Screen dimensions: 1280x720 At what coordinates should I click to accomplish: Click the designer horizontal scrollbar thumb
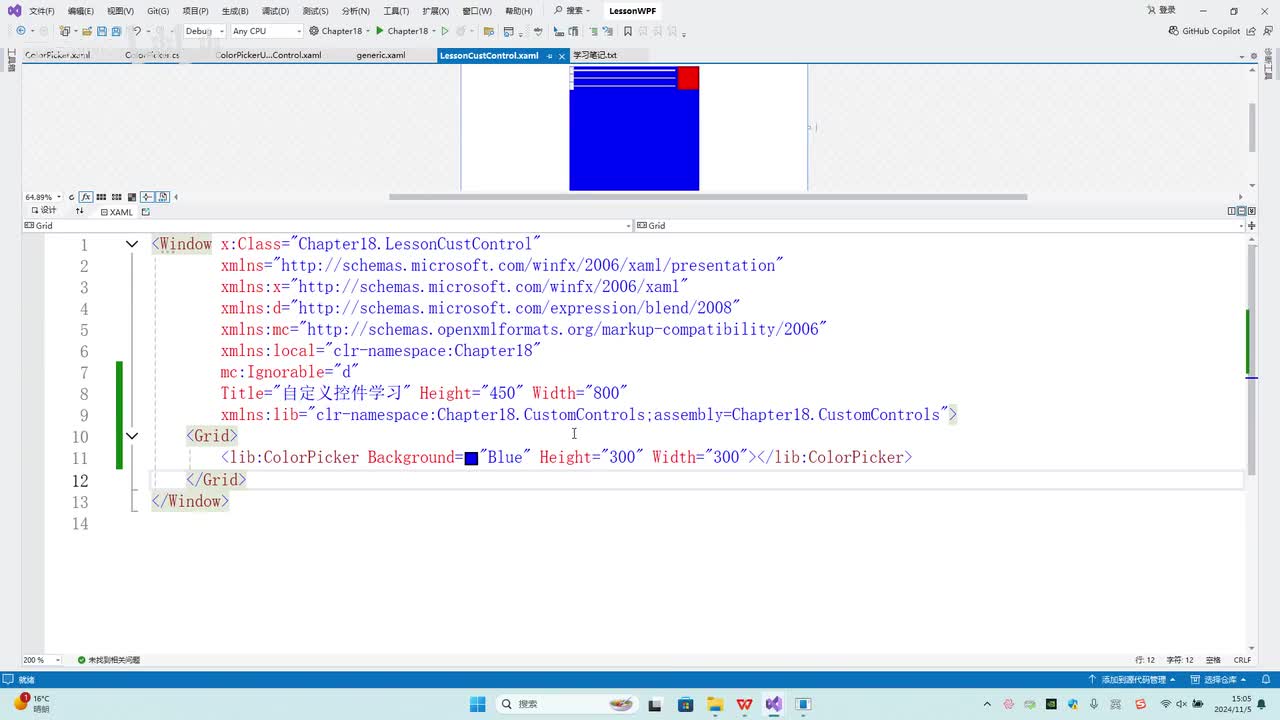[708, 197]
